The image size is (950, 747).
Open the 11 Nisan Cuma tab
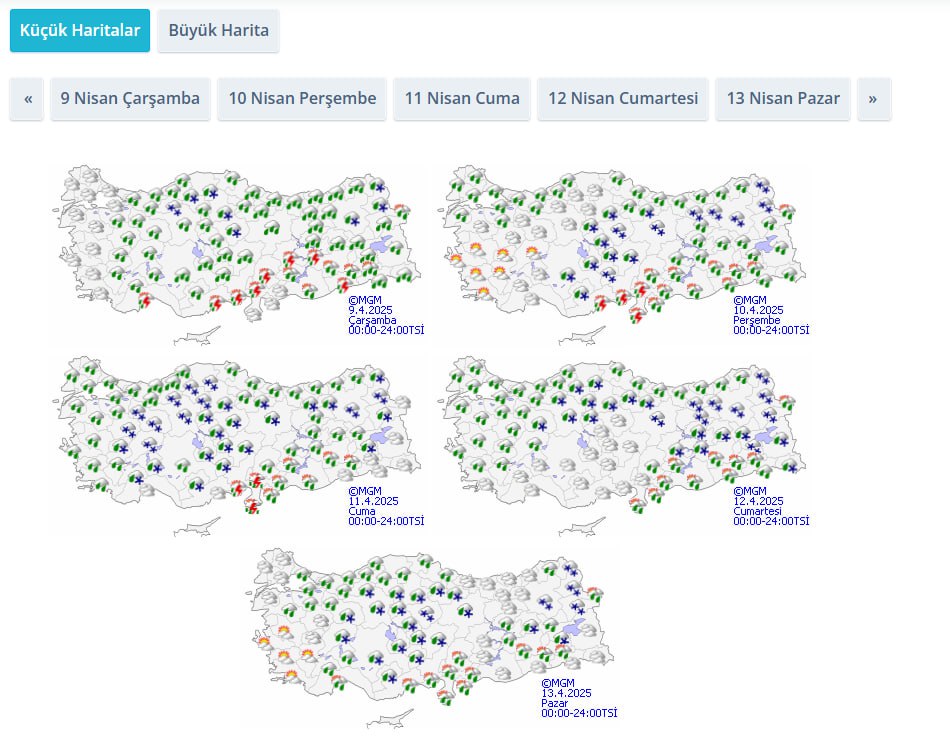(462, 98)
